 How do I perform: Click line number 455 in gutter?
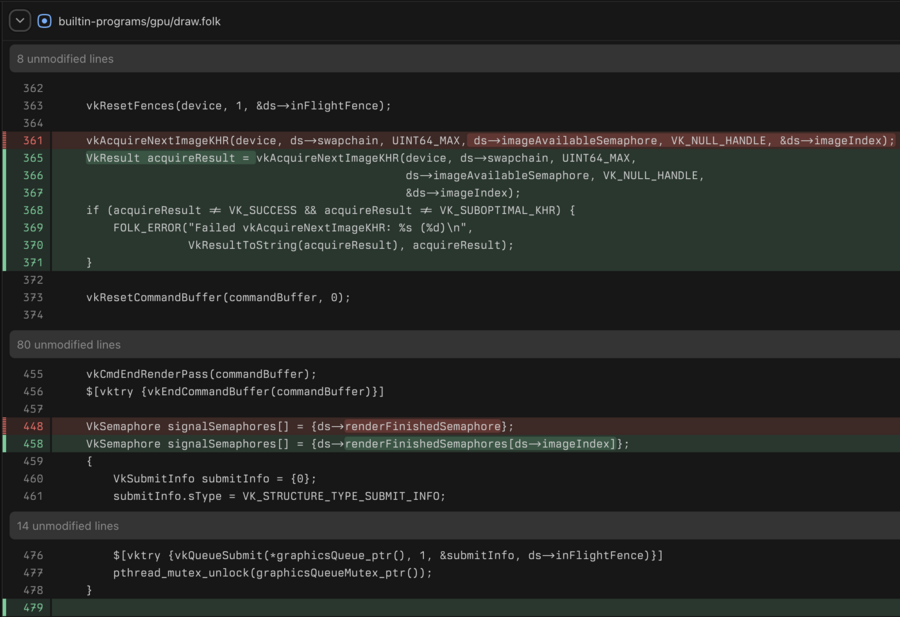(33, 374)
